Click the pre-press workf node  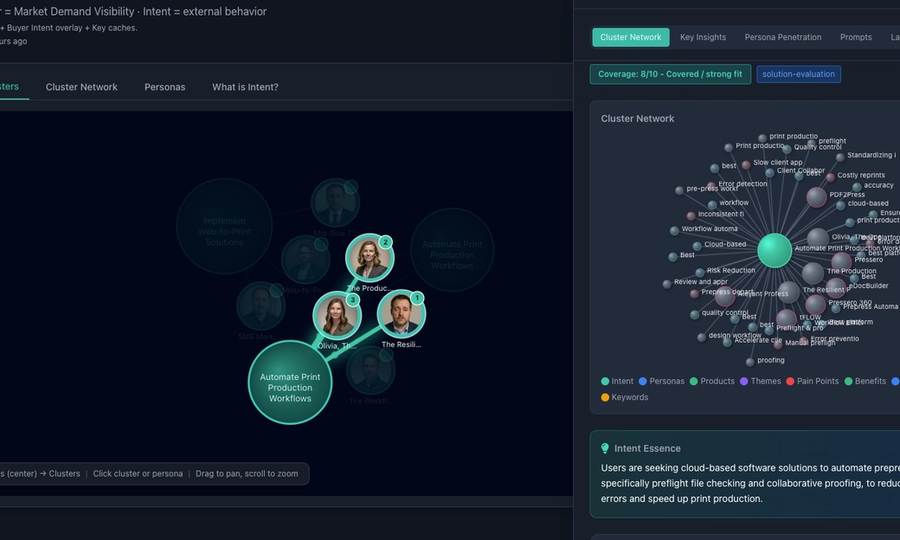680,190
